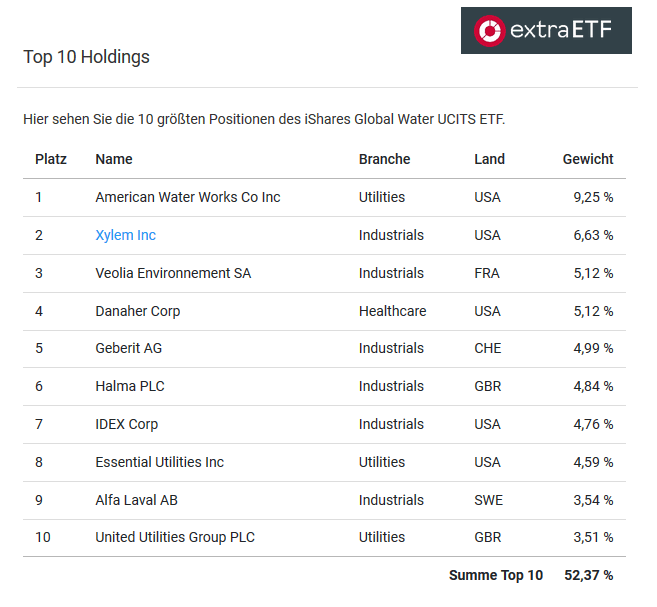
Task: Click the Healthcare sector cell
Action: click(392, 311)
